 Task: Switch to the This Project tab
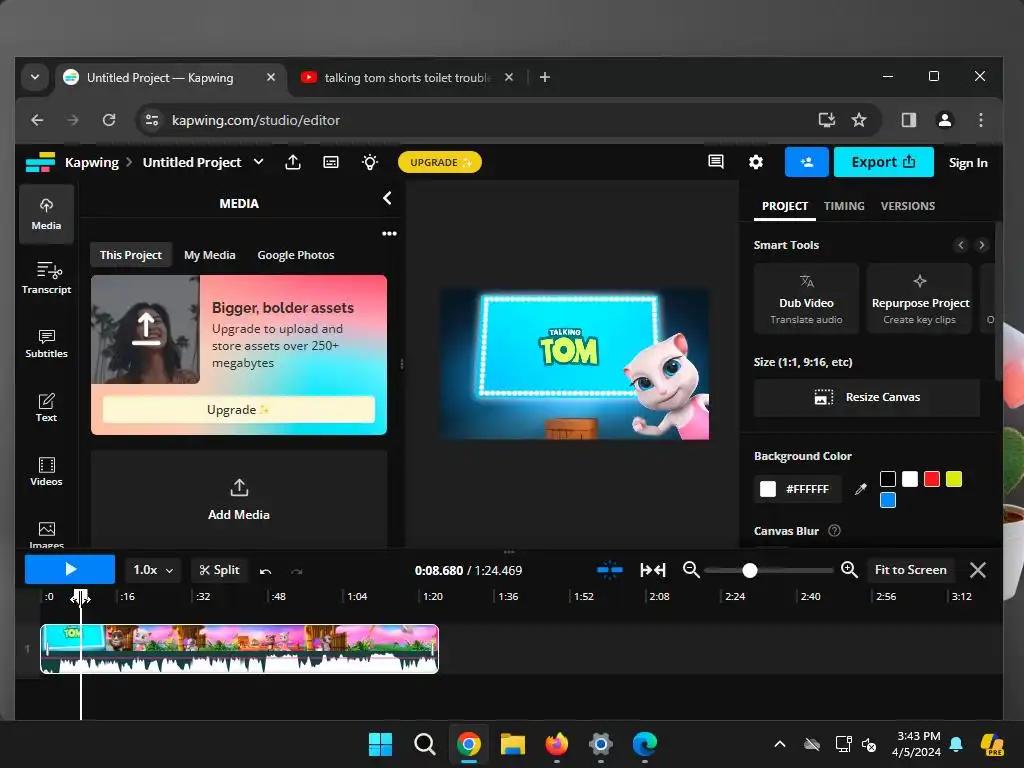click(131, 255)
